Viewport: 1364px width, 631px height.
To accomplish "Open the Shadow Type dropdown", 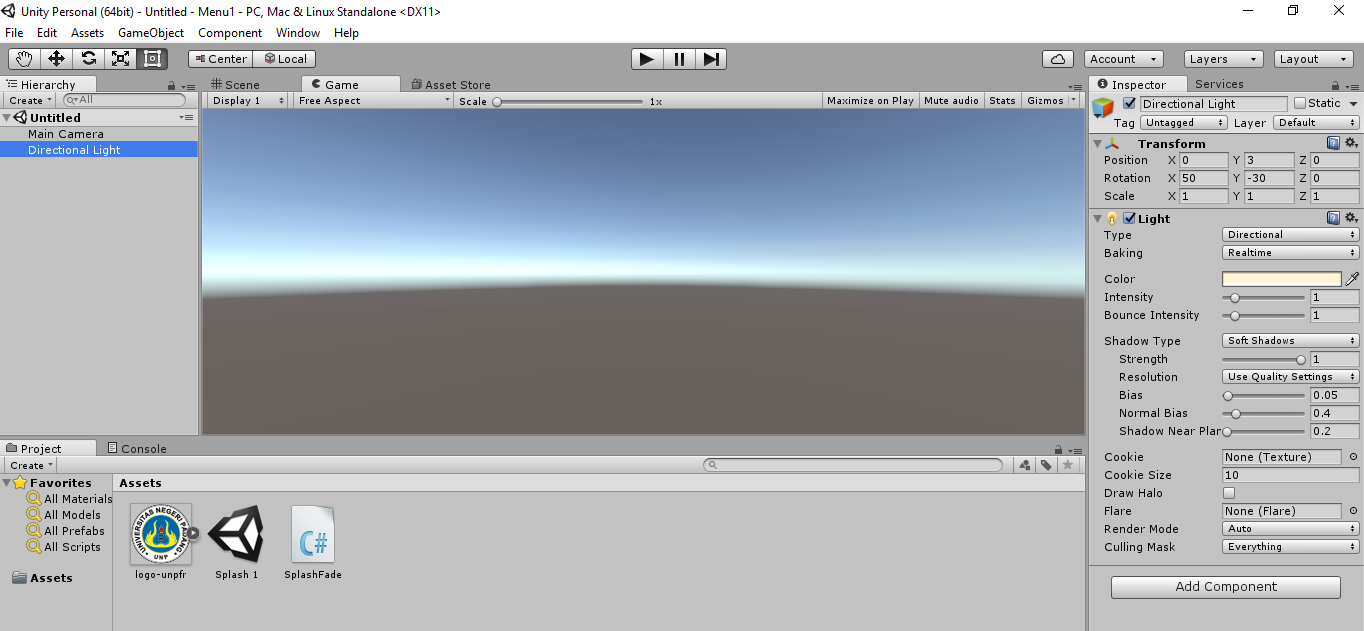I will 1289,340.
